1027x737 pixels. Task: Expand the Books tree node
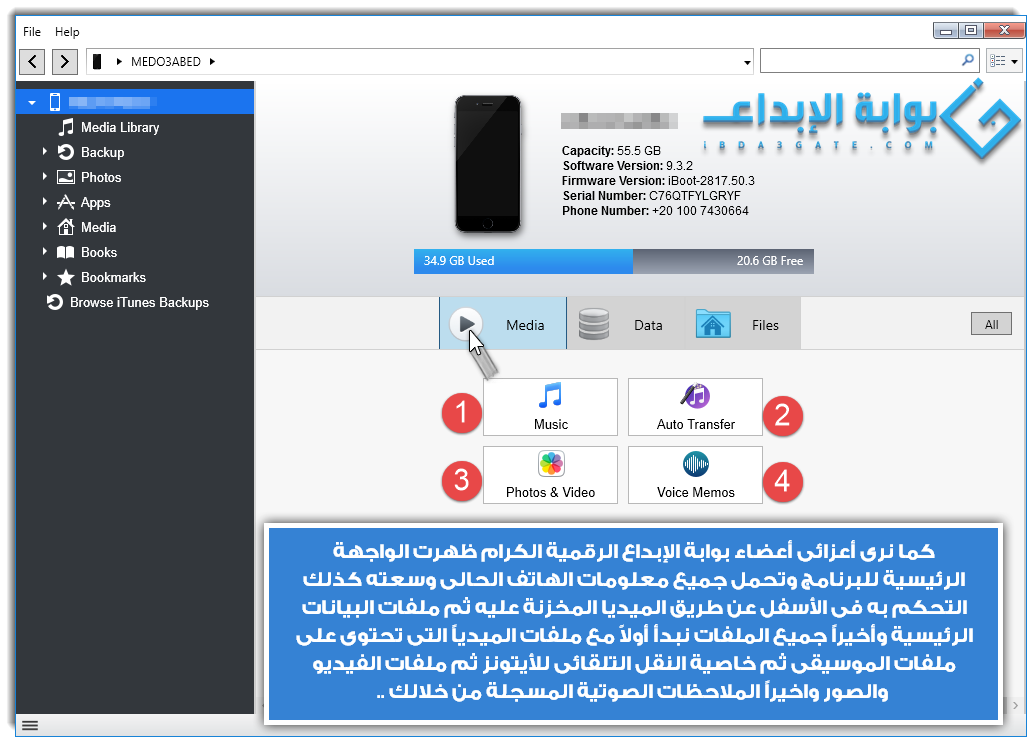pos(45,251)
